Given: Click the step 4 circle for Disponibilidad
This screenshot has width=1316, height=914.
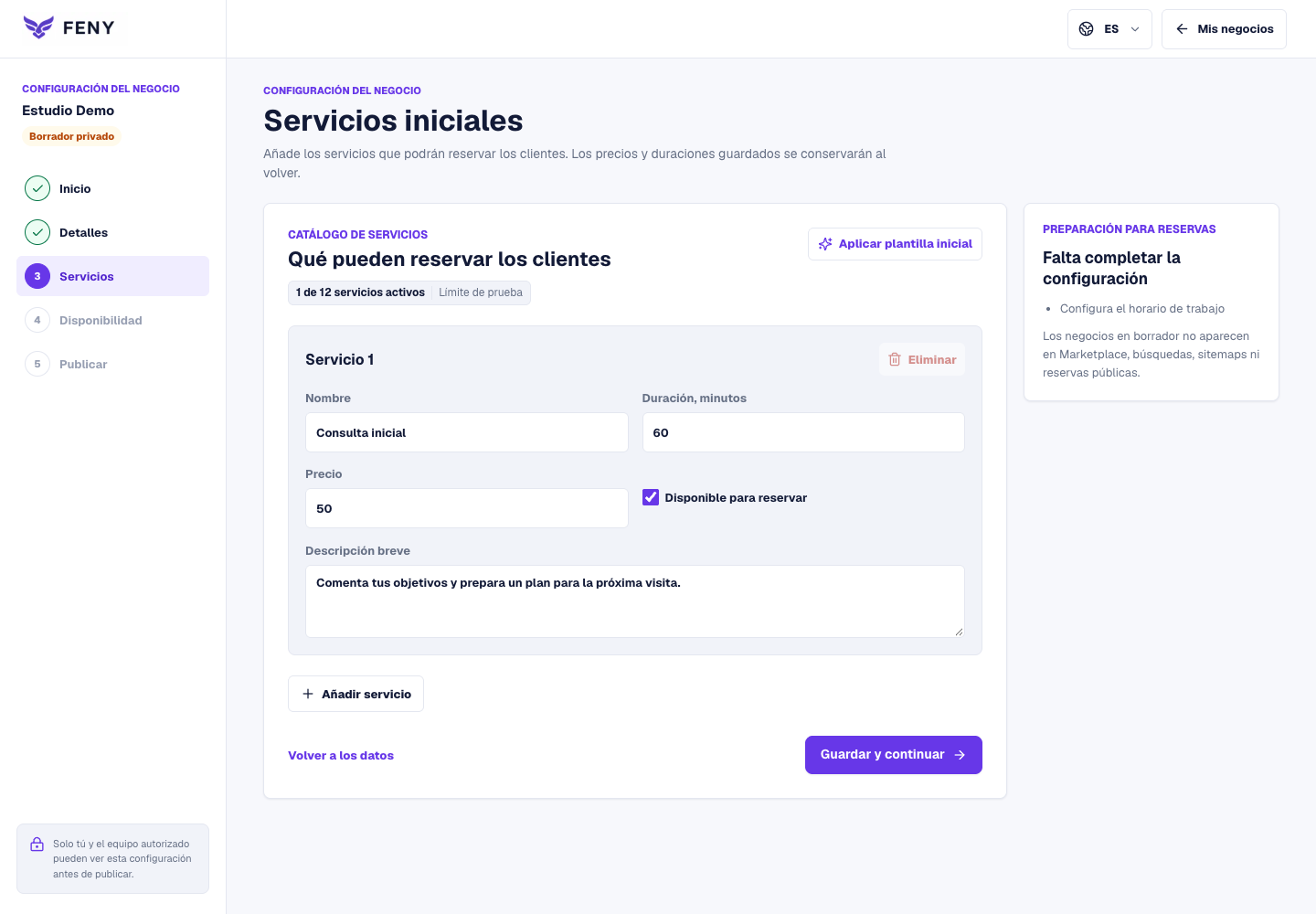Looking at the screenshot, I should [37, 320].
